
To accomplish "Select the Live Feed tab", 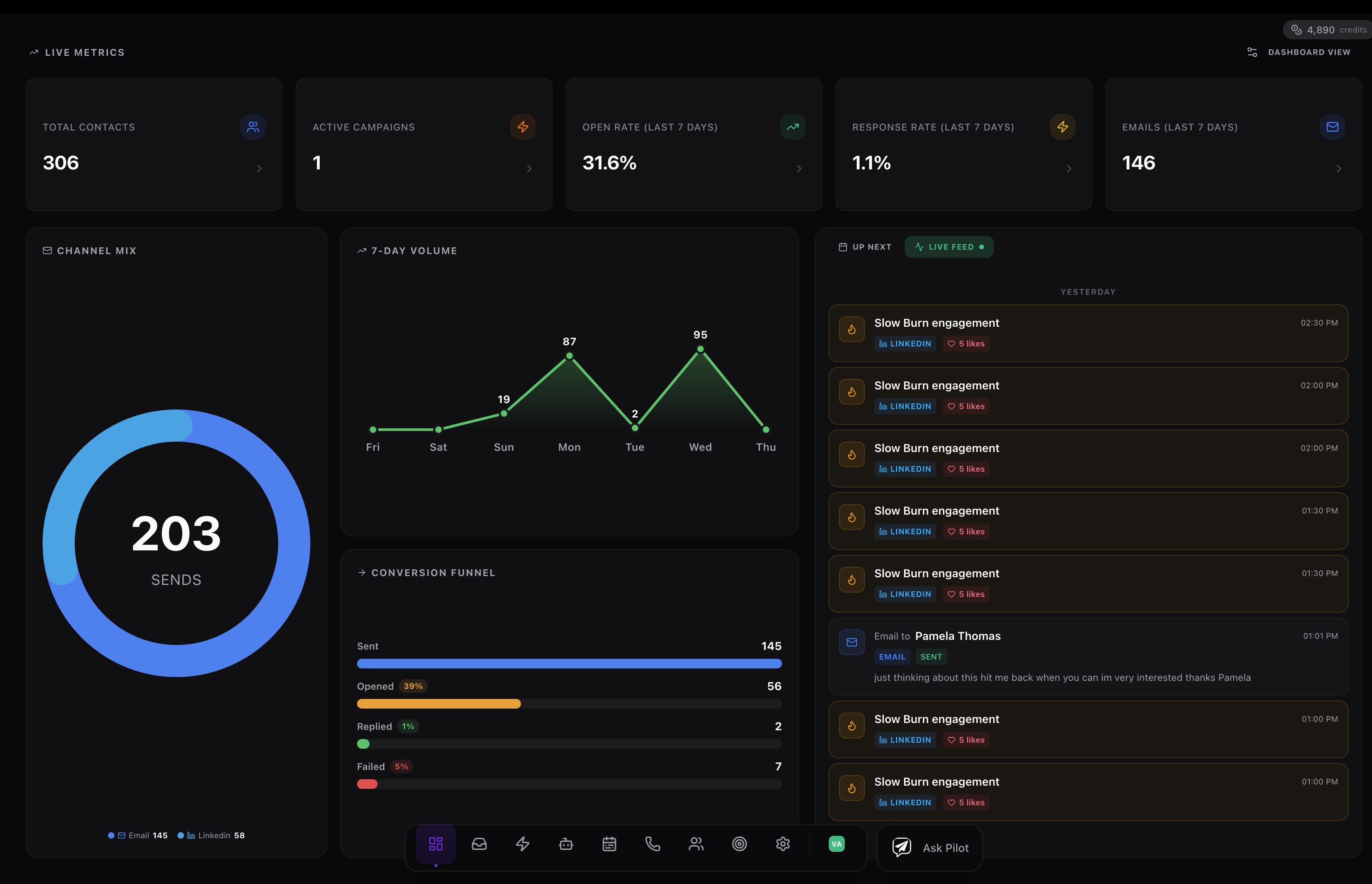I will 949,247.
